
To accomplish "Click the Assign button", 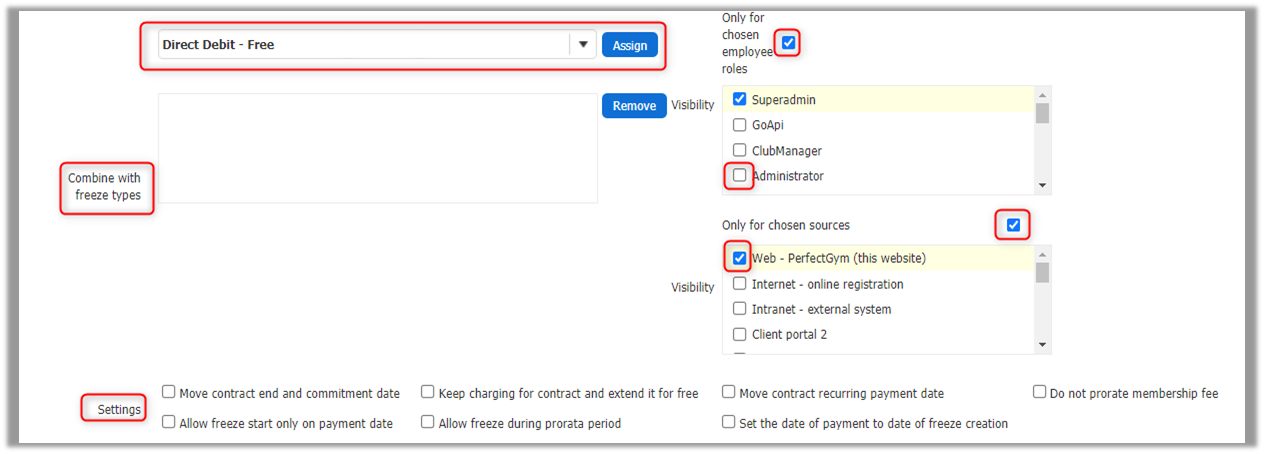I will pos(630,45).
